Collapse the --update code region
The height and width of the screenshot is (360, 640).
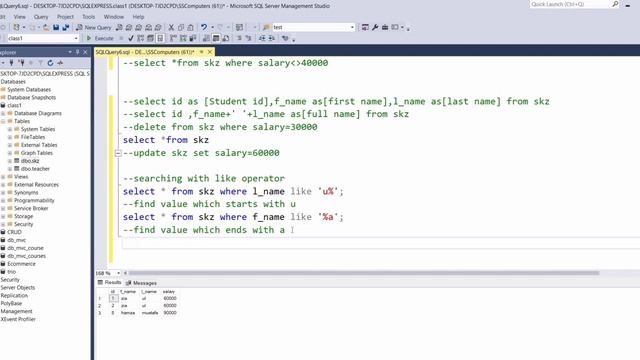[x=118, y=153]
